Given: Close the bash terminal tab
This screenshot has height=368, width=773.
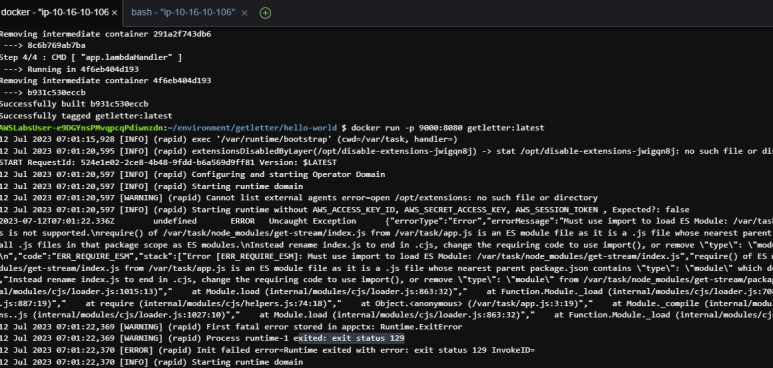Looking at the screenshot, I should (245, 13).
